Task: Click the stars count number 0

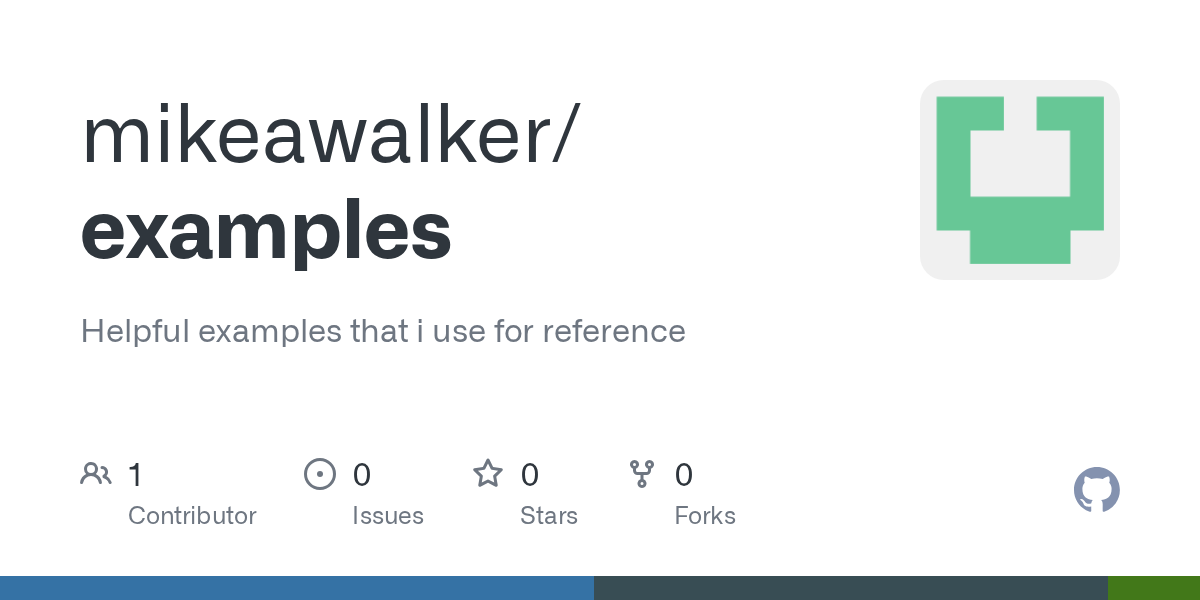Action: tap(530, 474)
